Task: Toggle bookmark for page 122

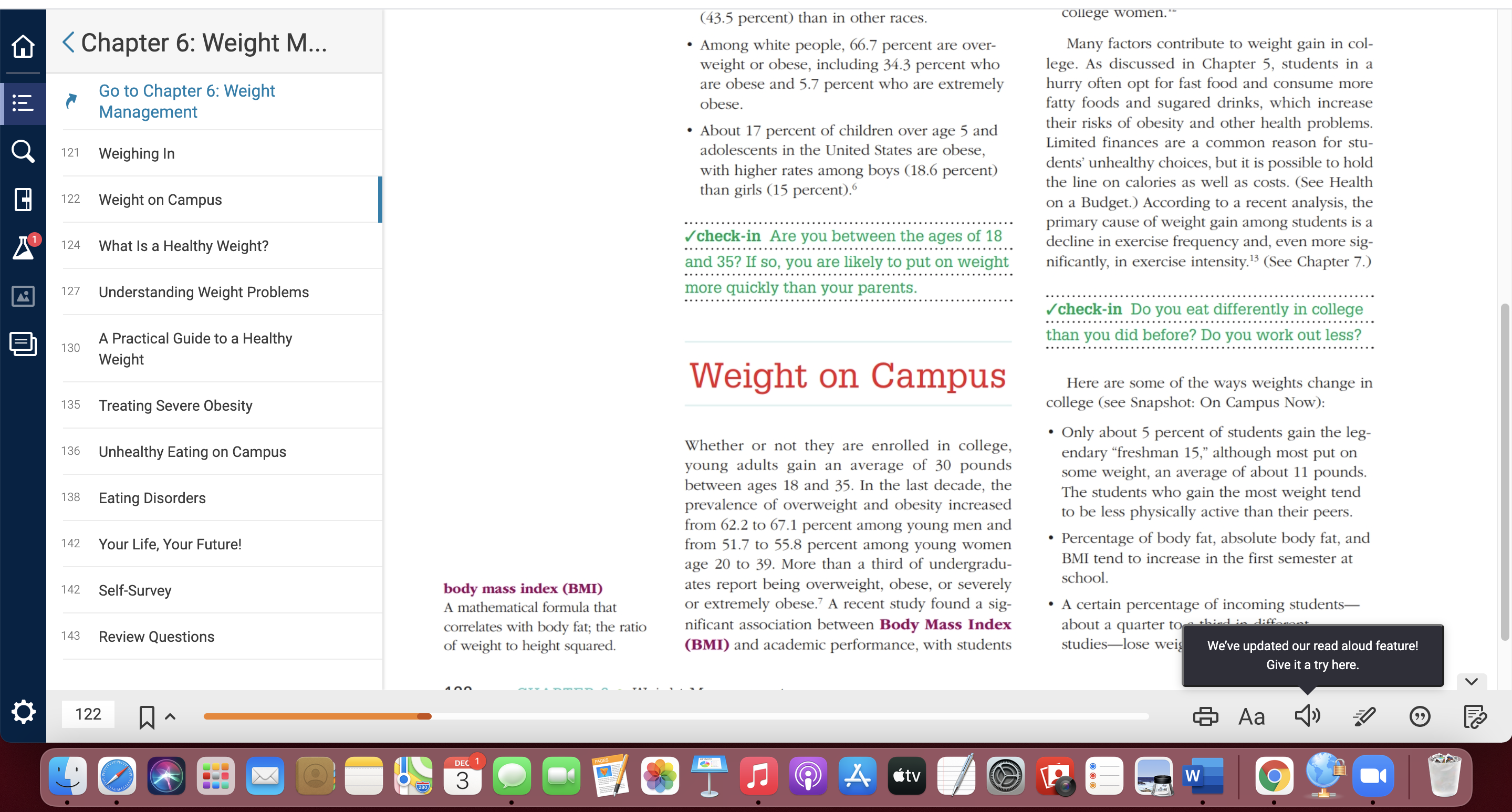Action: coord(146,717)
